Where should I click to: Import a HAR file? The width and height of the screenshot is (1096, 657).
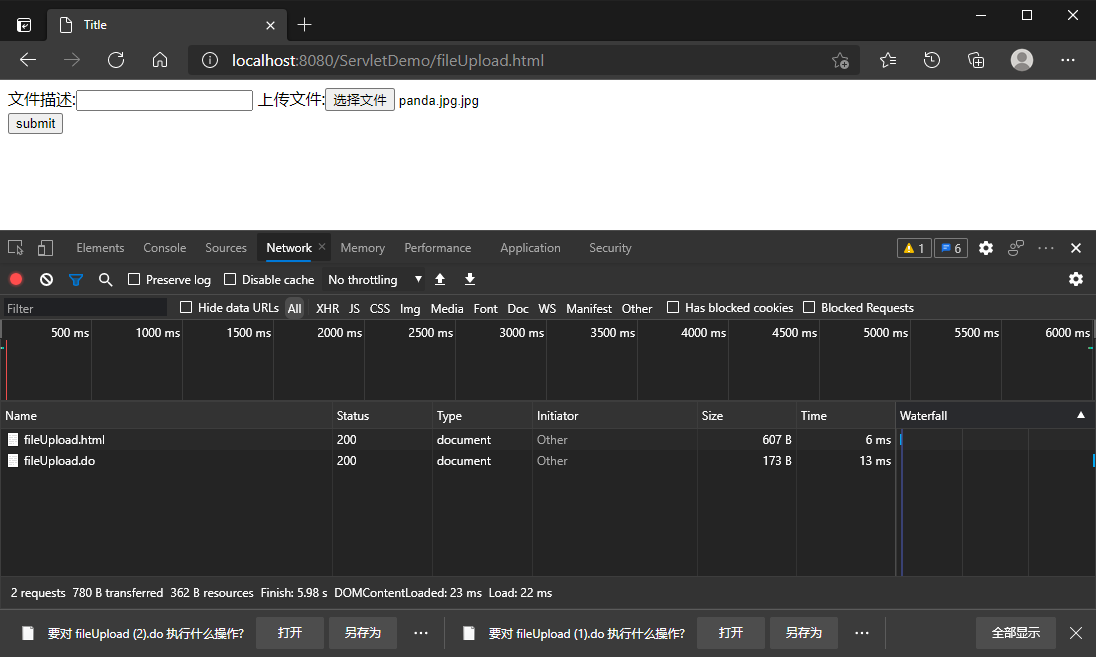click(440, 280)
